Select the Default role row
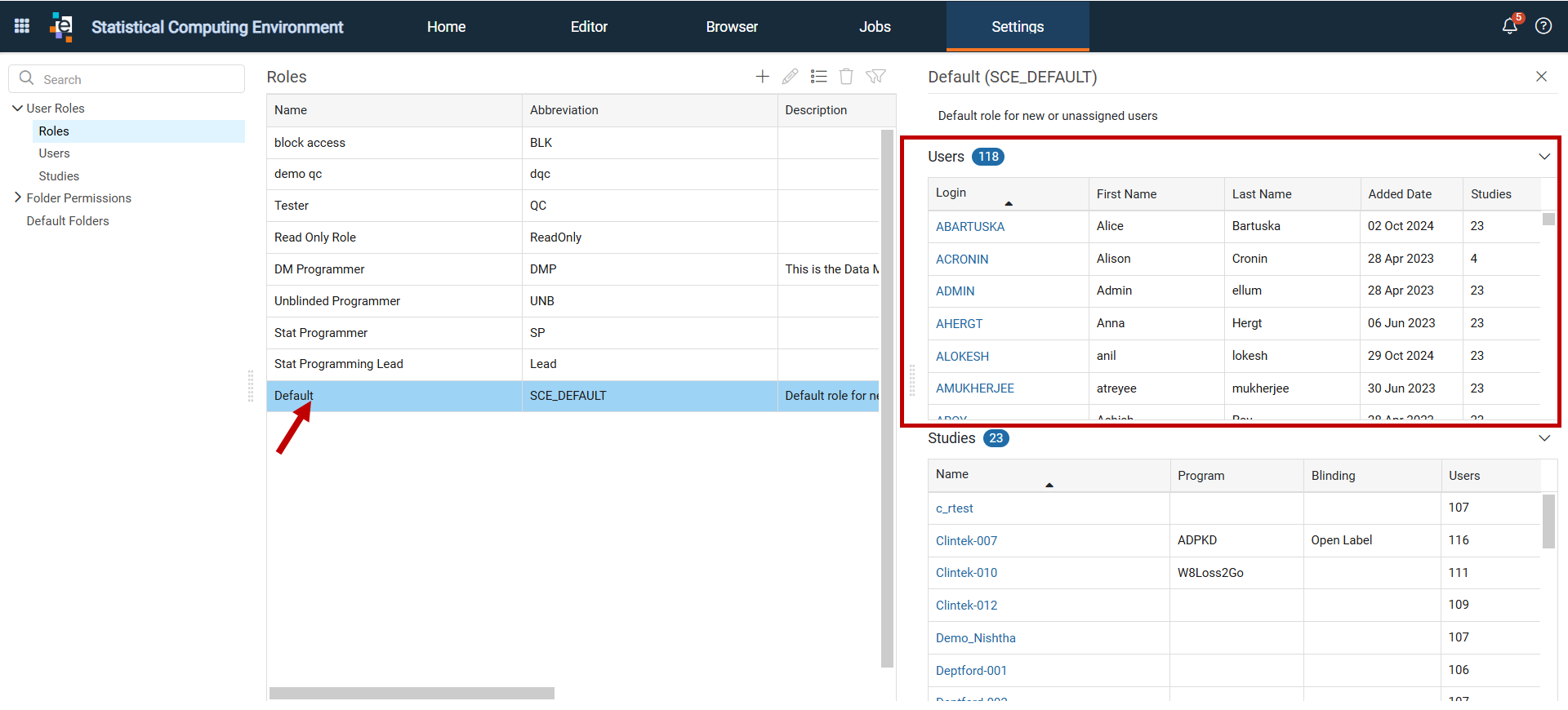 [572, 396]
